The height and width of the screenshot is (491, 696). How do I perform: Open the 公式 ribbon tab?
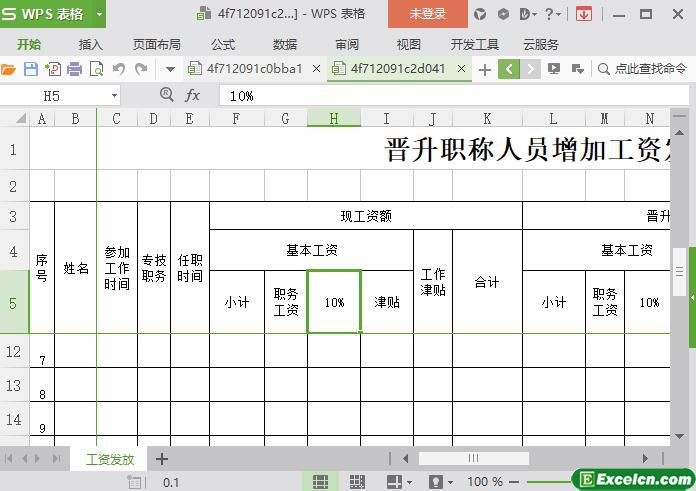coord(223,44)
